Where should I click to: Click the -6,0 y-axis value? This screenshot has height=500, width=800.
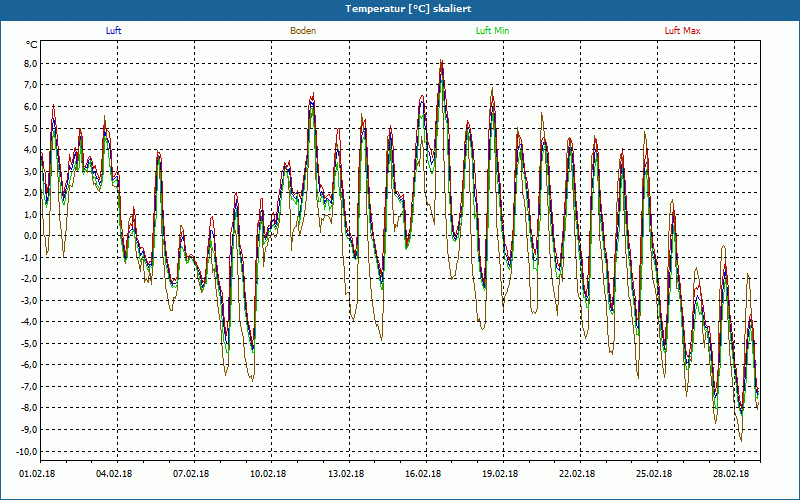point(28,365)
